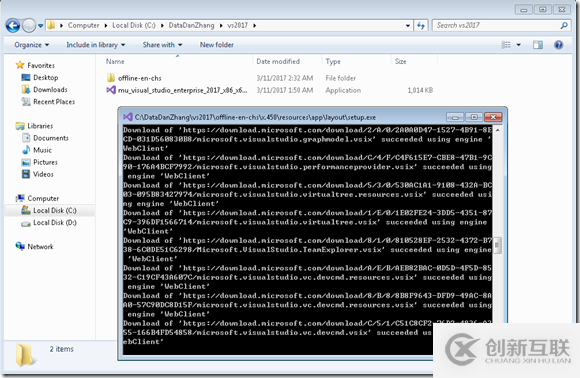Select the offline-en-chs folder name
Screen dimensions: 580x378
(139, 78)
